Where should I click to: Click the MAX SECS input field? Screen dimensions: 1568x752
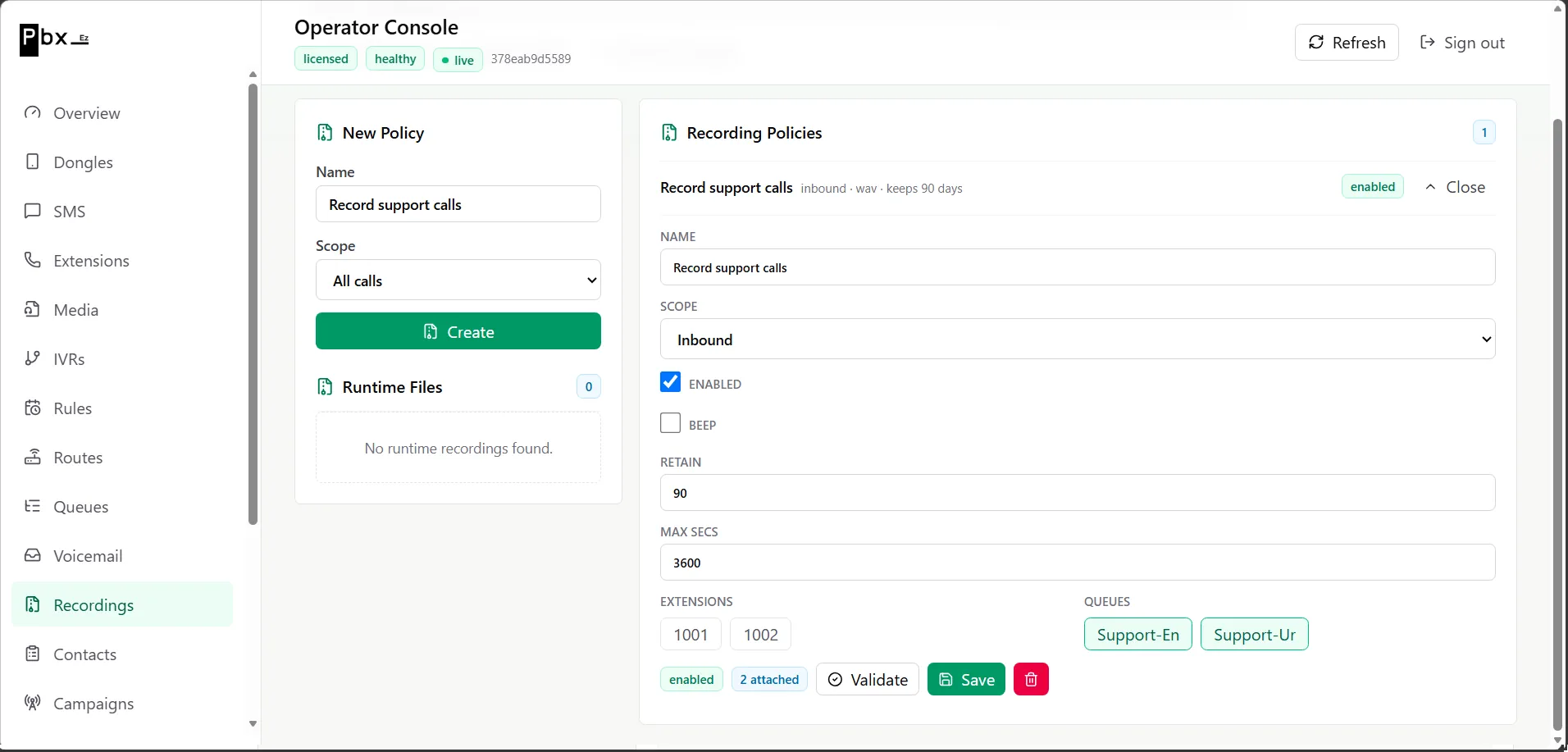(1078, 563)
